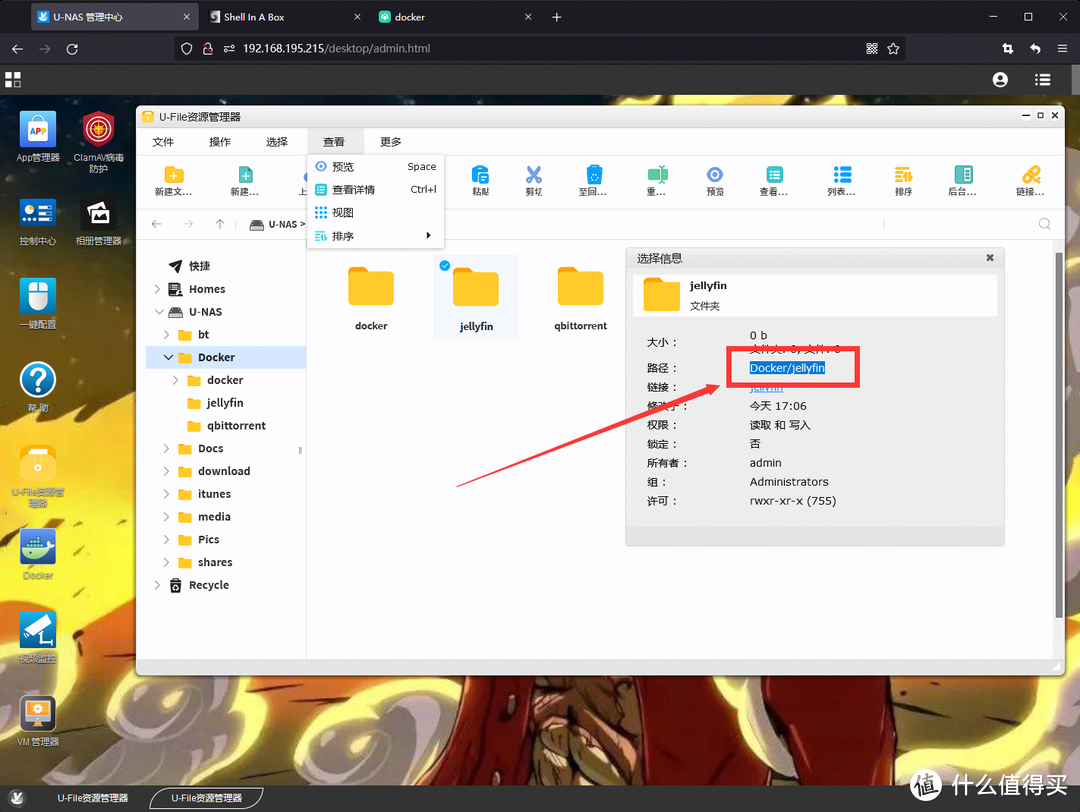This screenshot has width=1080, height=812.
Task: Select 查看详情 from the open menu
Action: [354, 190]
